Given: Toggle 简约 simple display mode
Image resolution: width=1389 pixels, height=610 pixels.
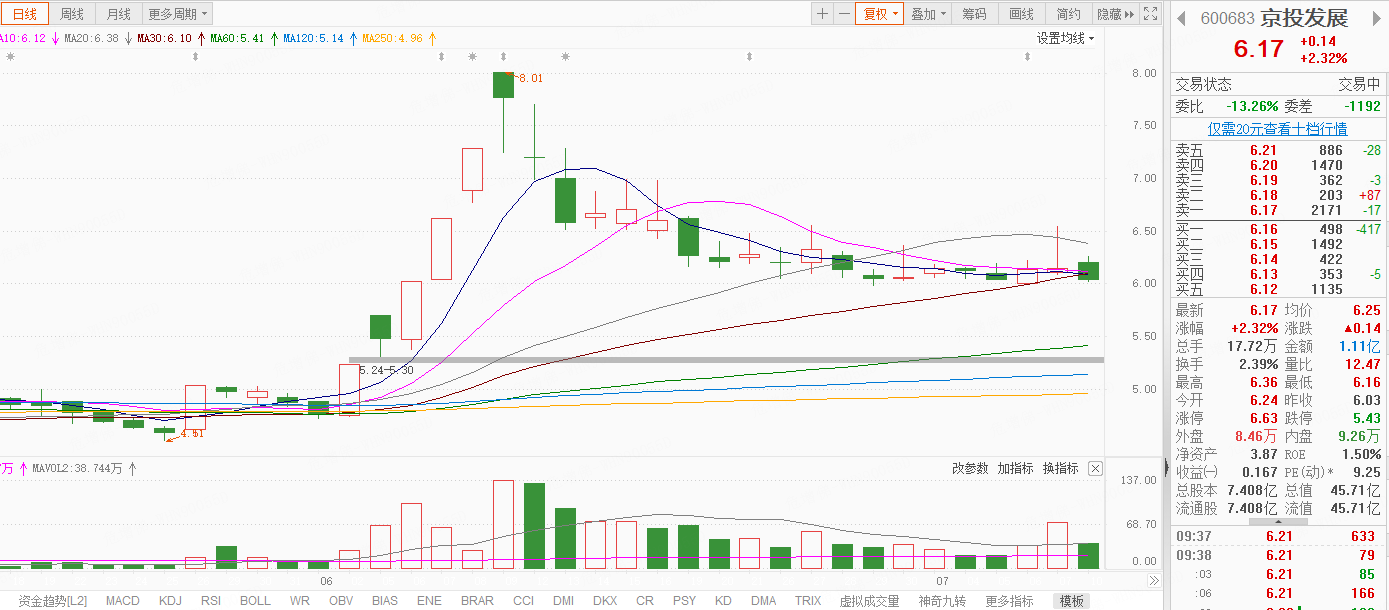Looking at the screenshot, I should (x=1069, y=14).
